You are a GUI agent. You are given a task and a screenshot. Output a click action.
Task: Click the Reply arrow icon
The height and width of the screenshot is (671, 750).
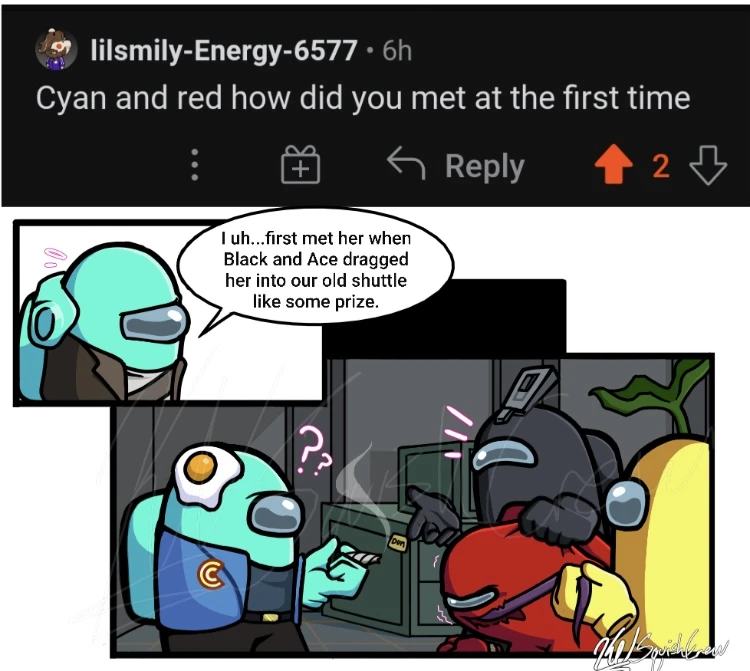[406, 163]
